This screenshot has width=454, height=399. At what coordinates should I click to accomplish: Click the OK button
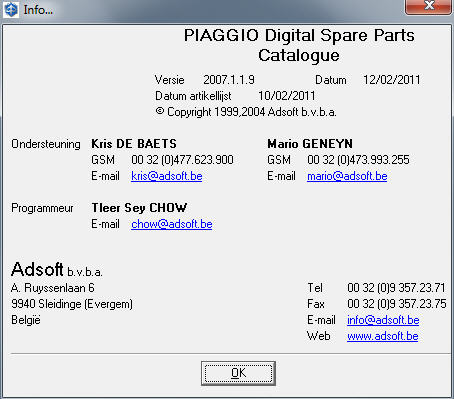point(238,373)
